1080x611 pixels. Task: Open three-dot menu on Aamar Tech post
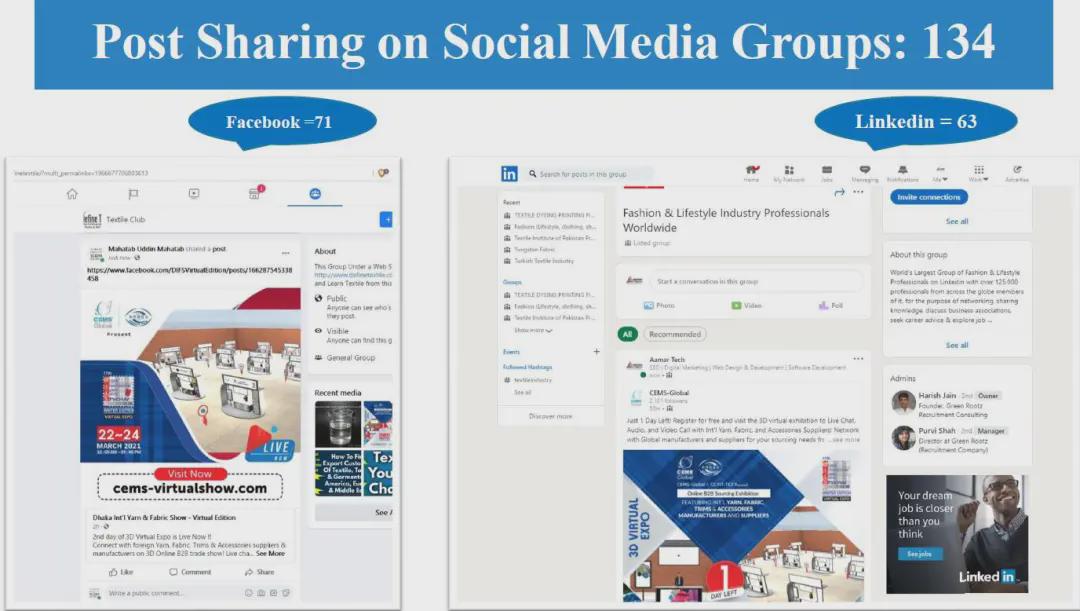tap(858, 358)
